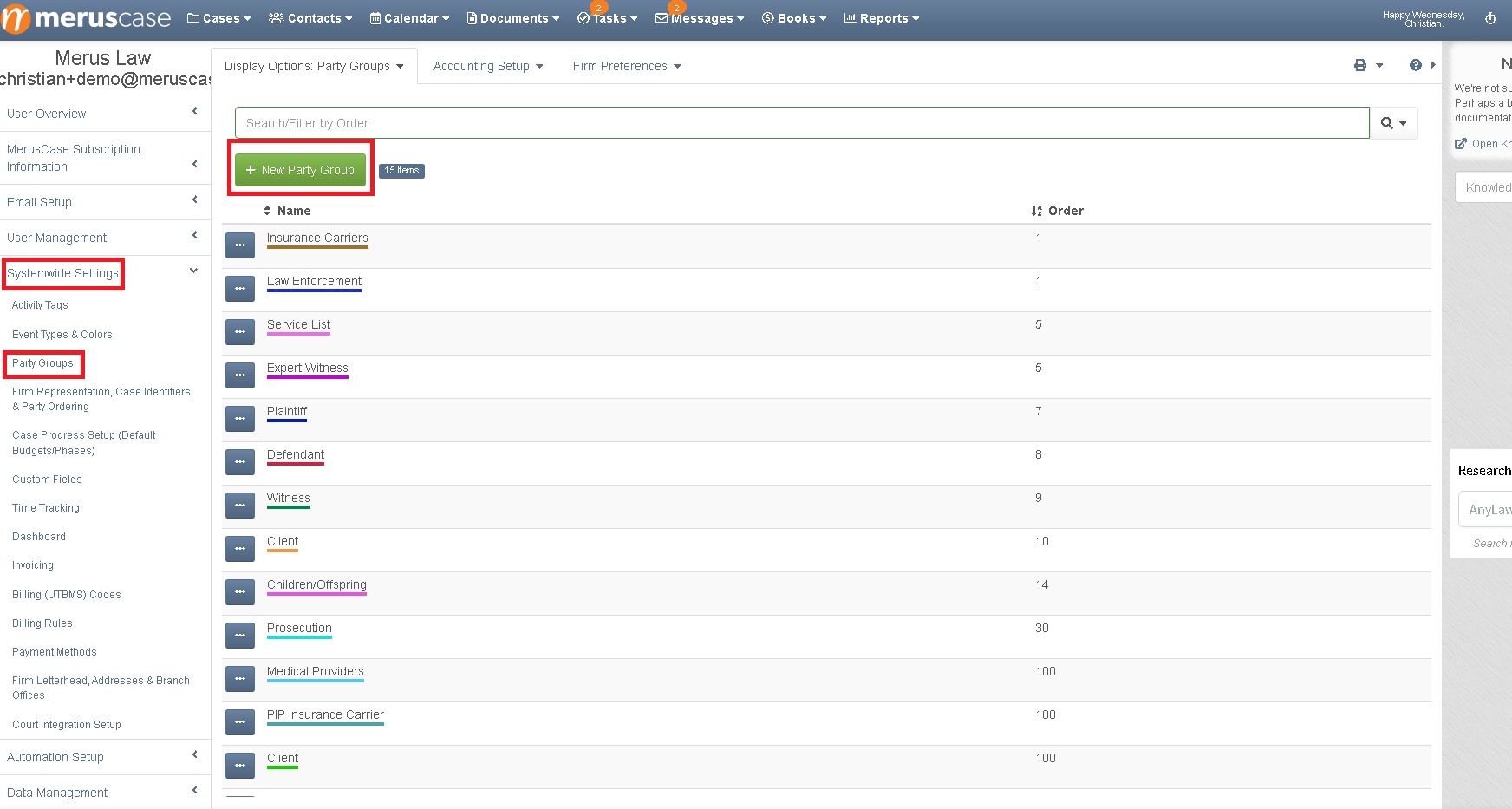Open actions menu for Defendant row

(240, 462)
